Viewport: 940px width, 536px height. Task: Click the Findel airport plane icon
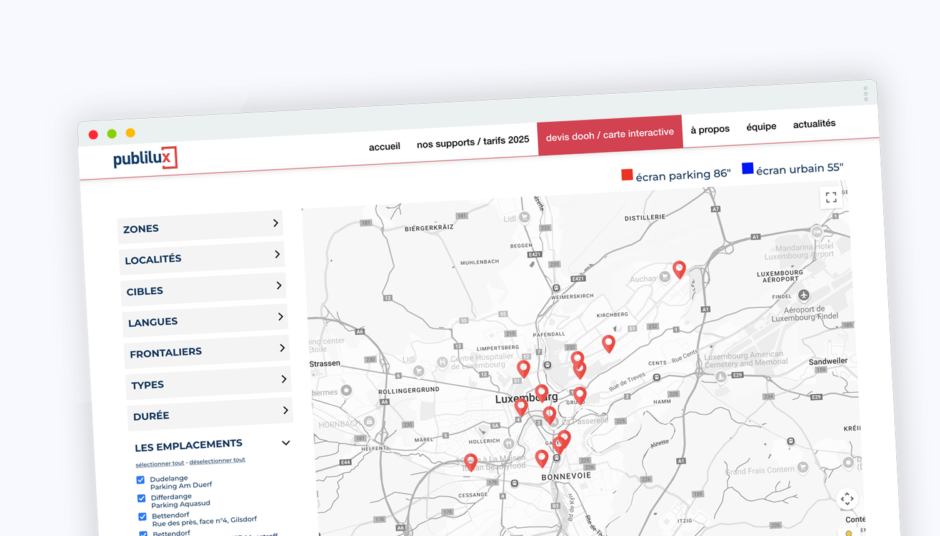click(804, 295)
